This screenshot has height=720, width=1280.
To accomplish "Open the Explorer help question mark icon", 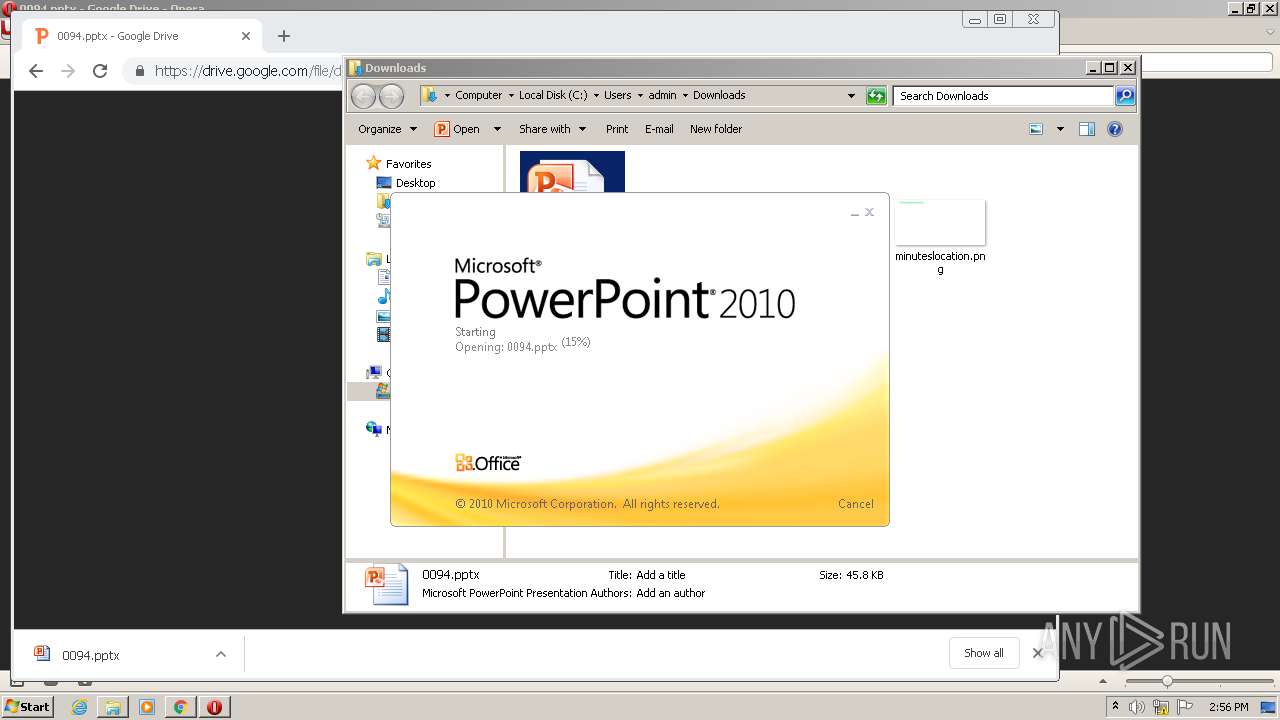I will click(1115, 129).
